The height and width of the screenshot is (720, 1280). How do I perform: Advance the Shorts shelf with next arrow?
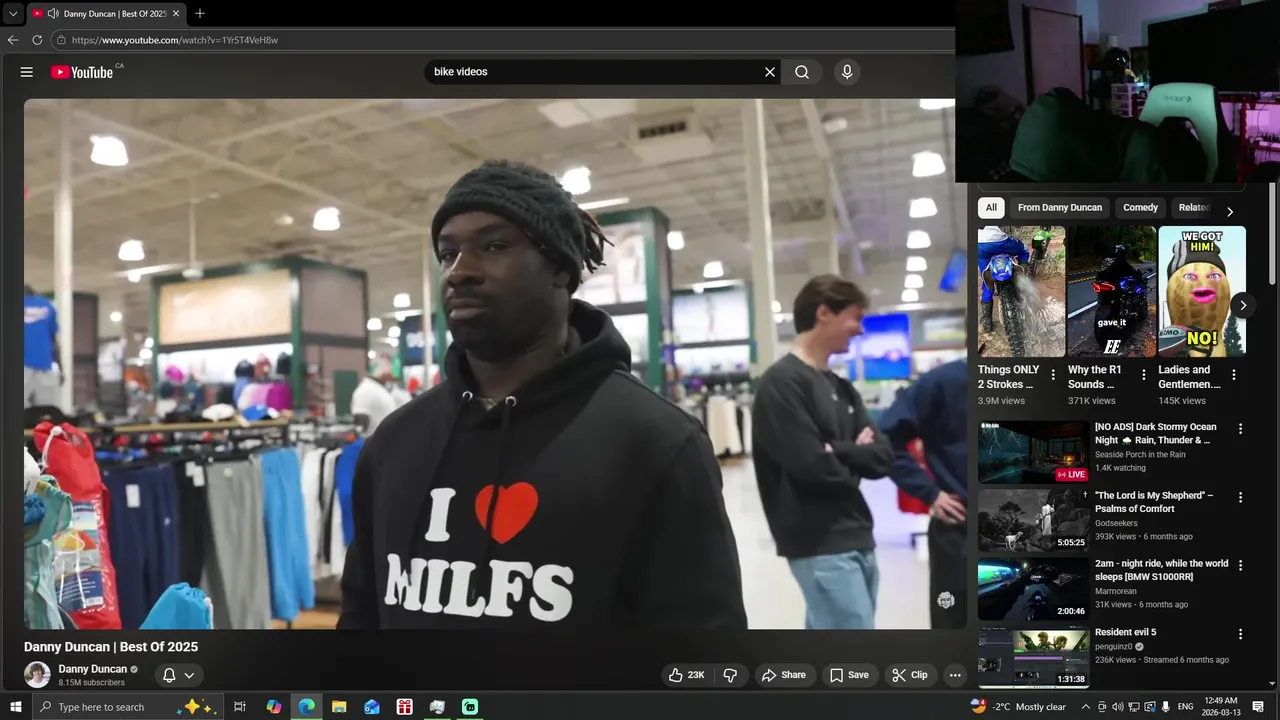click(x=1242, y=305)
